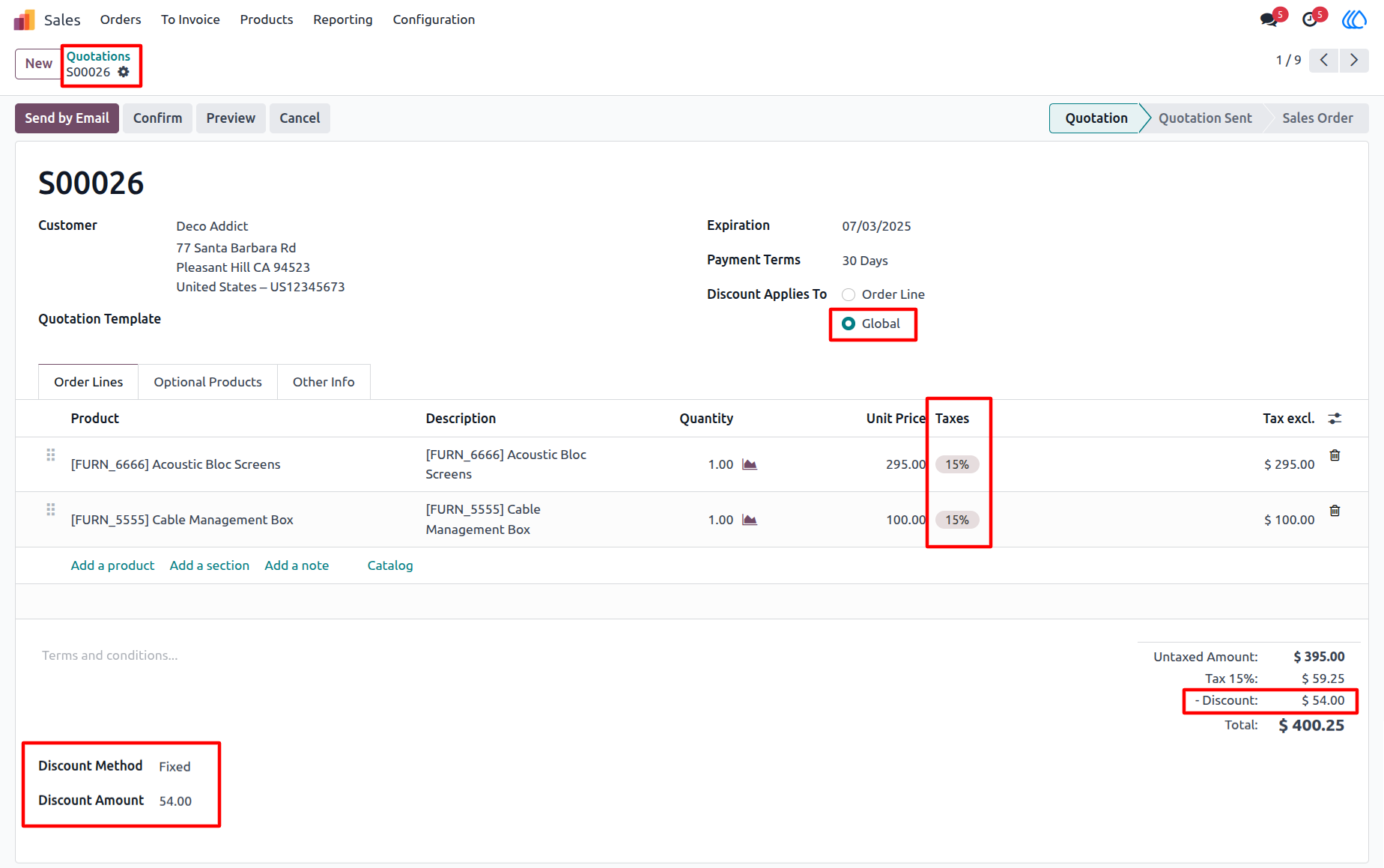Click Add a section link

tap(210, 565)
